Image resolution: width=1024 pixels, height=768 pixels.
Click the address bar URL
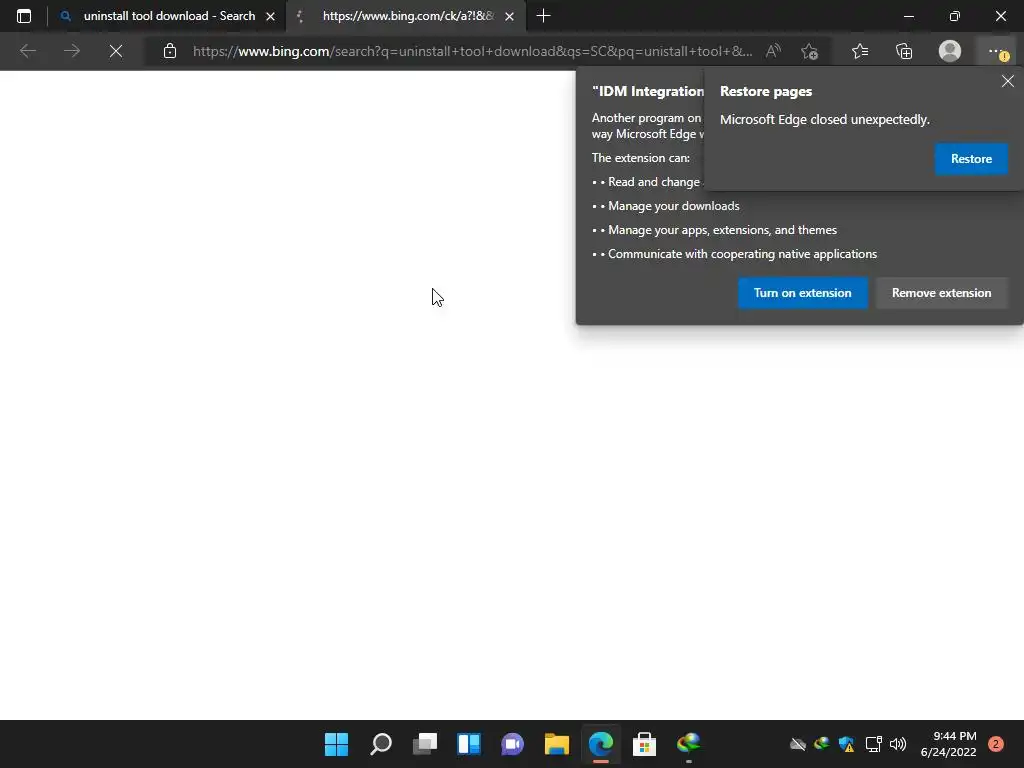[x=472, y=51]
